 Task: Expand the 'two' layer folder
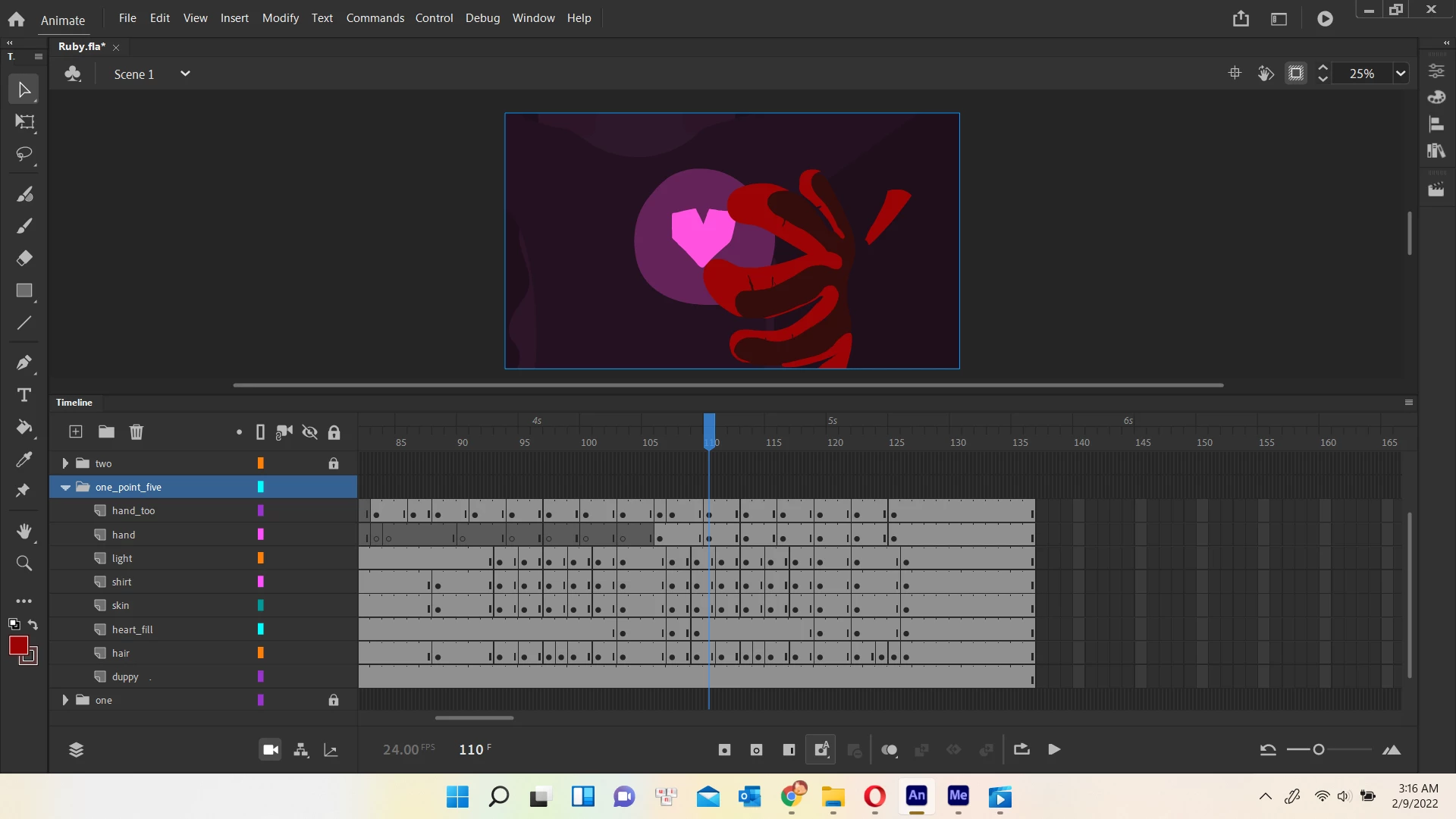point(65,463)
